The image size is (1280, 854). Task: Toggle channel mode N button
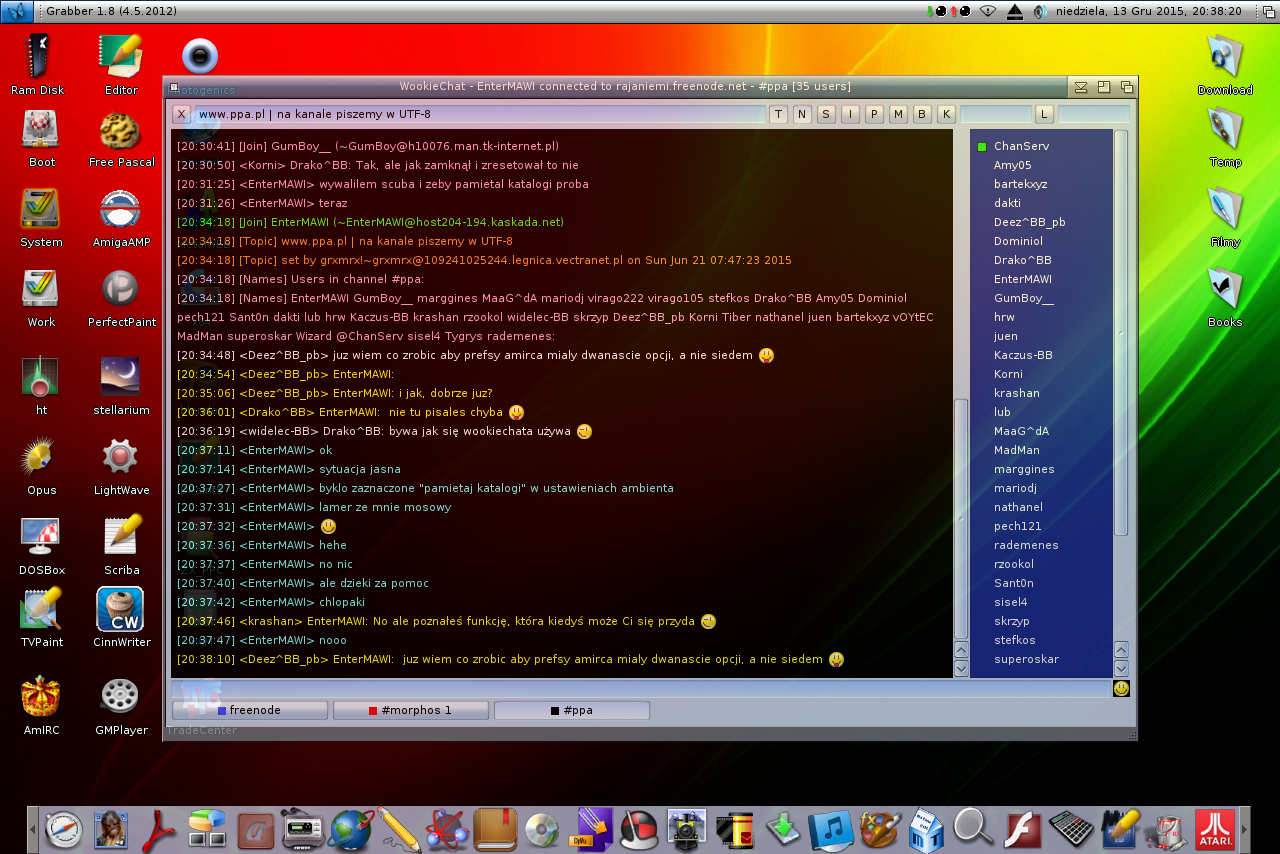pos(802,114)
